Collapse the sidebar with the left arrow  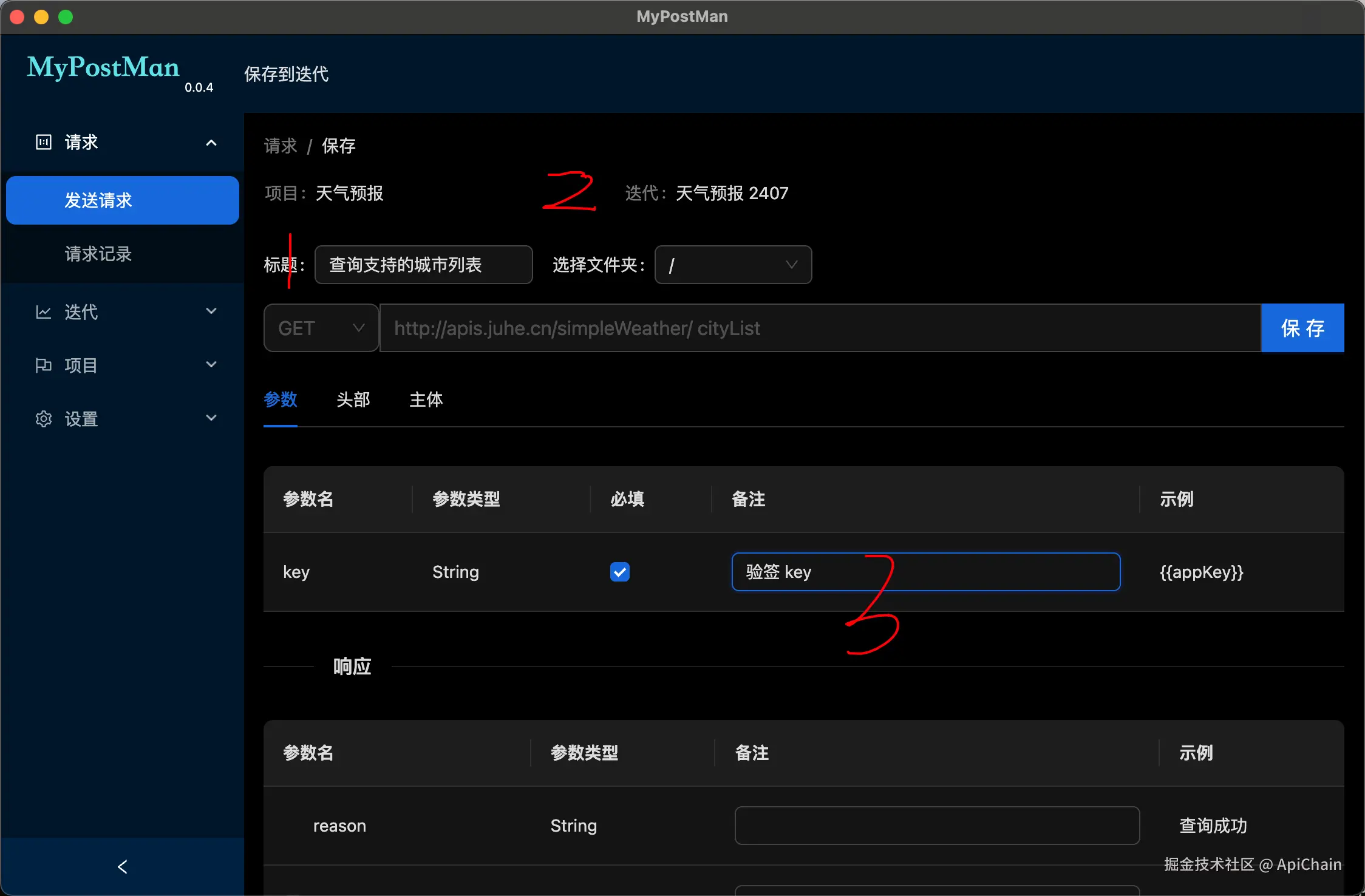click(x=123, y=867)
